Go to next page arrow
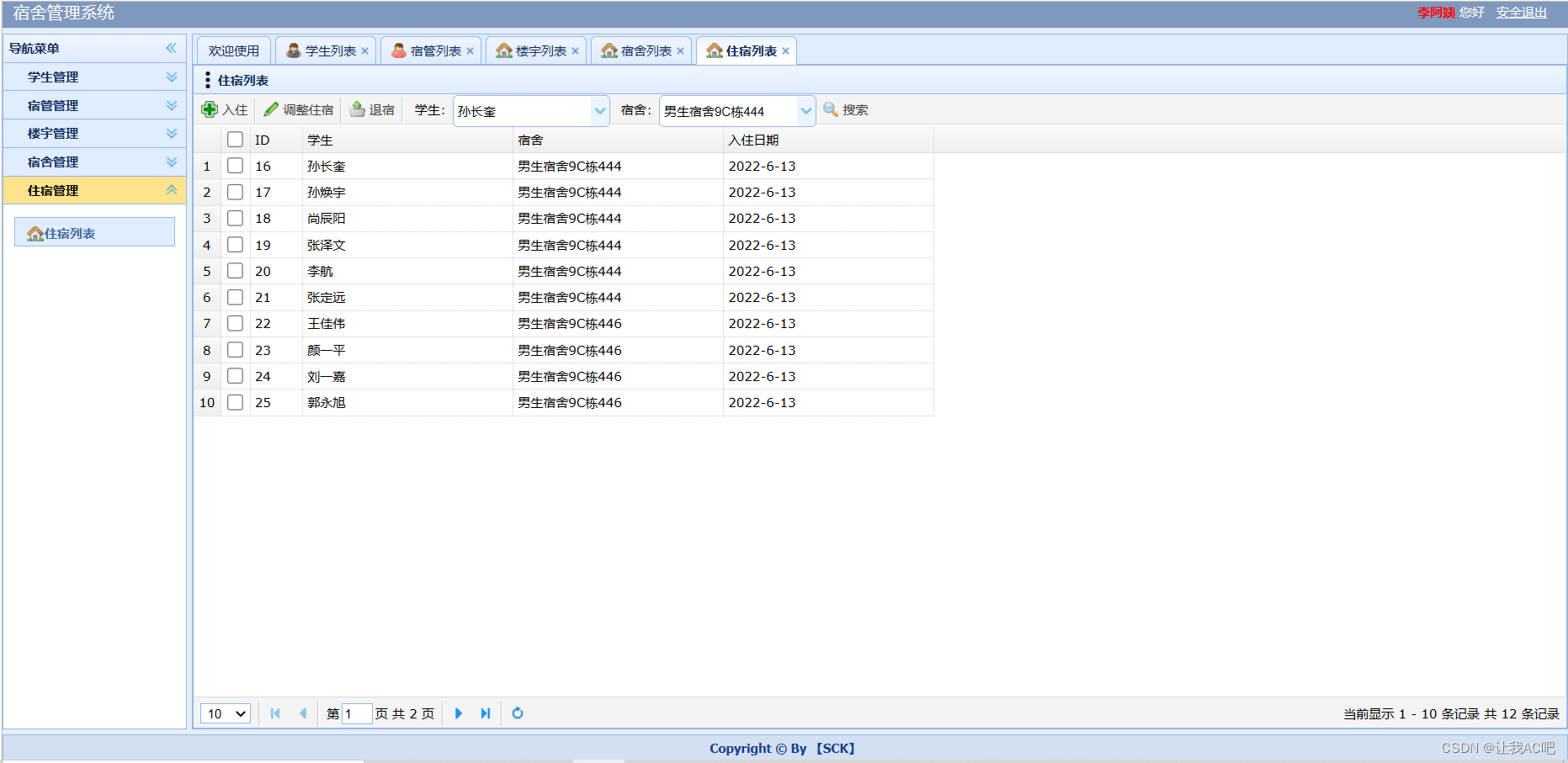This screenshot has width=1568, height=763. [459, 713]
